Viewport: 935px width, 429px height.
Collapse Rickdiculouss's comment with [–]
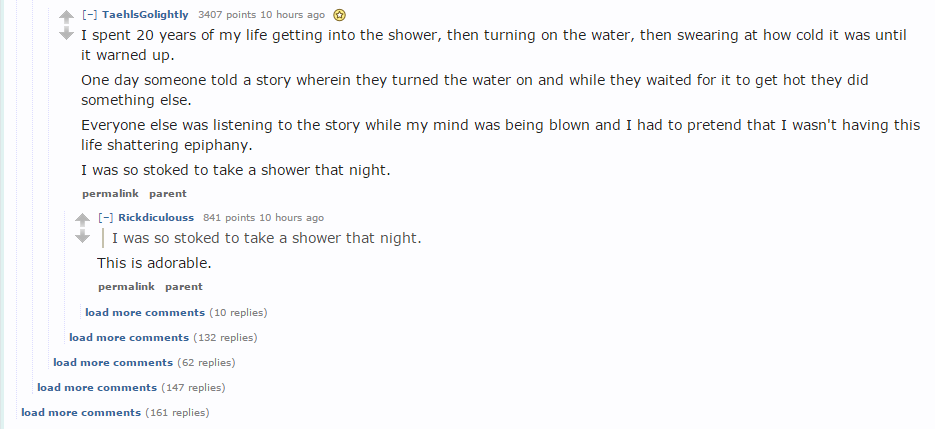click(106, 218)
